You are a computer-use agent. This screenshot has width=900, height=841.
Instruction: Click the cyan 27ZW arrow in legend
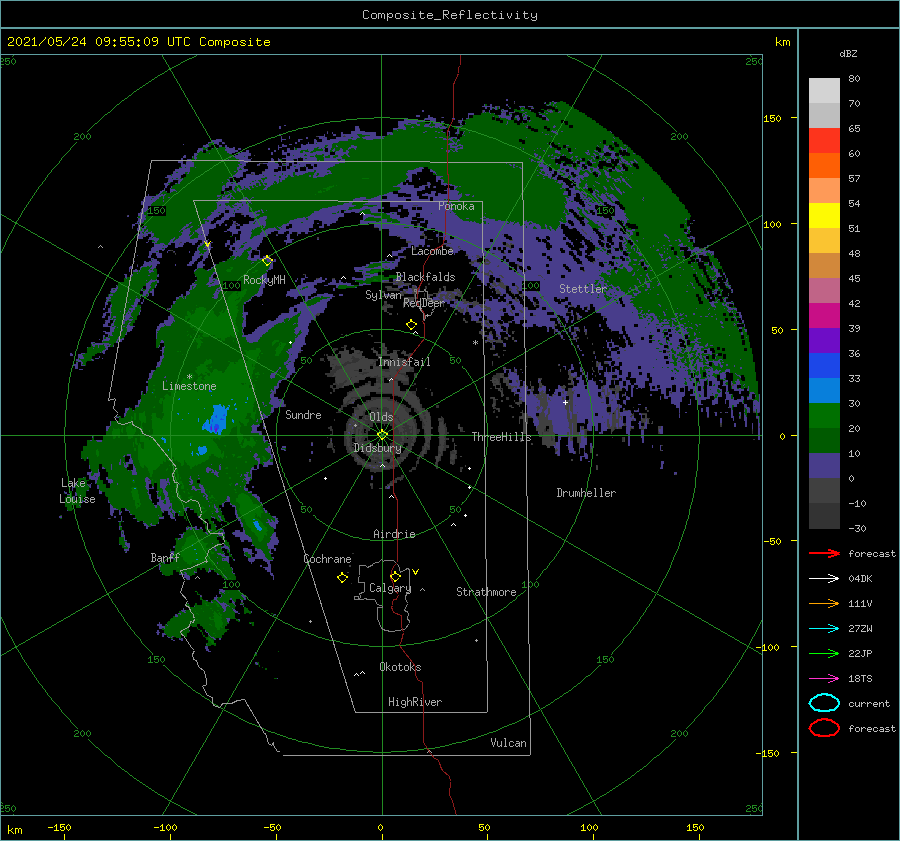[824, 629]
